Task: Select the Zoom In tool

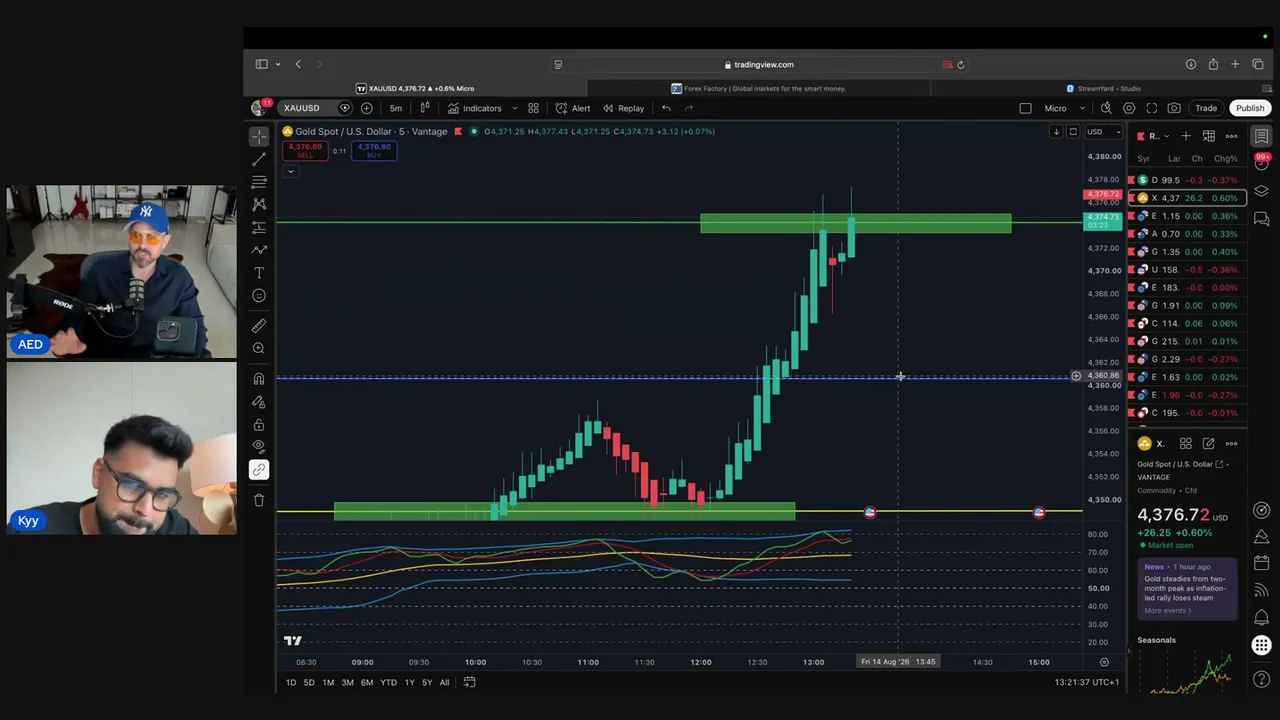Action: [259, 348]
